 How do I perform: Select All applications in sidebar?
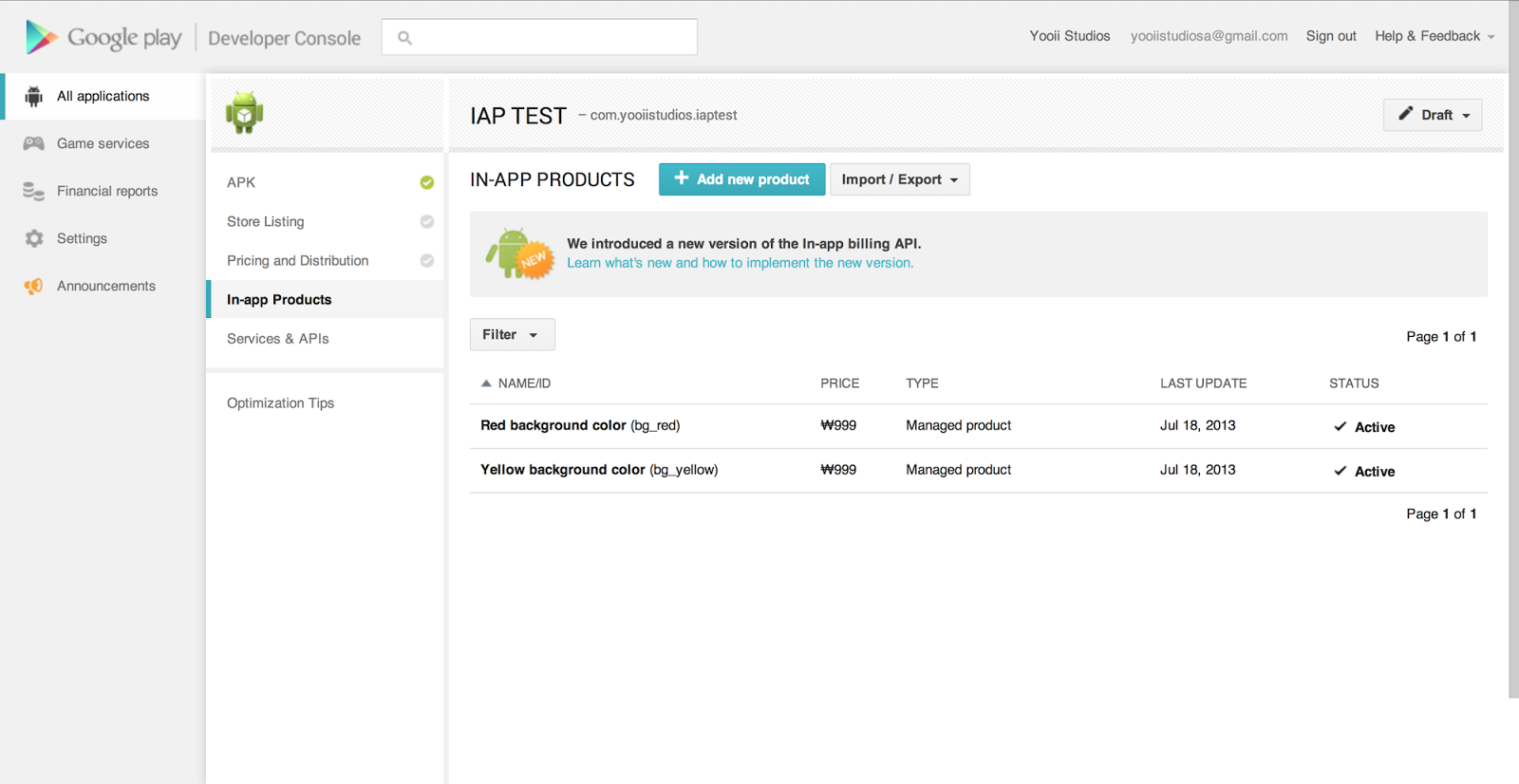[103, 96]
